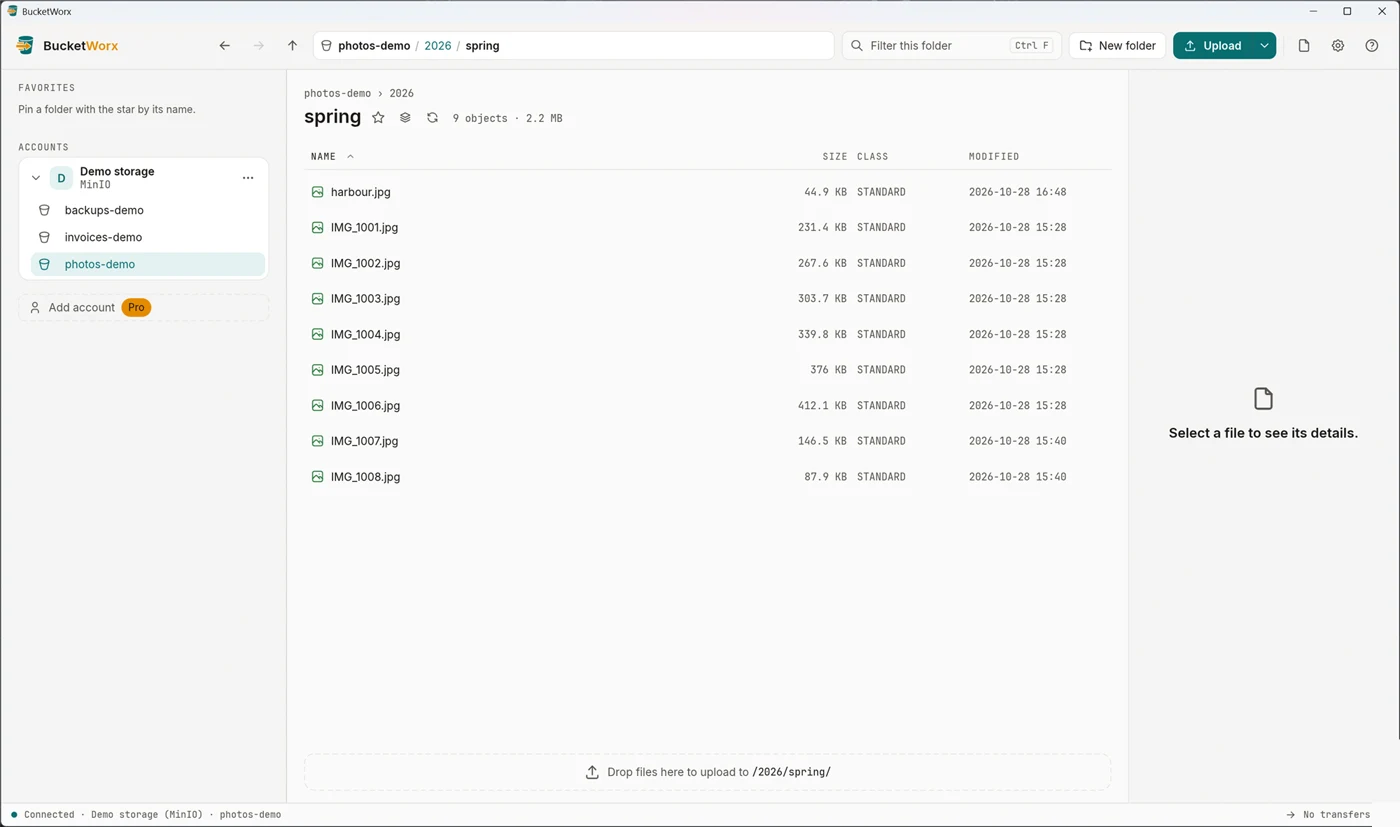Go back using the left arrow
Image resolution: width=1400 pixels, height=827 pixels.
[x=225, y=46]
